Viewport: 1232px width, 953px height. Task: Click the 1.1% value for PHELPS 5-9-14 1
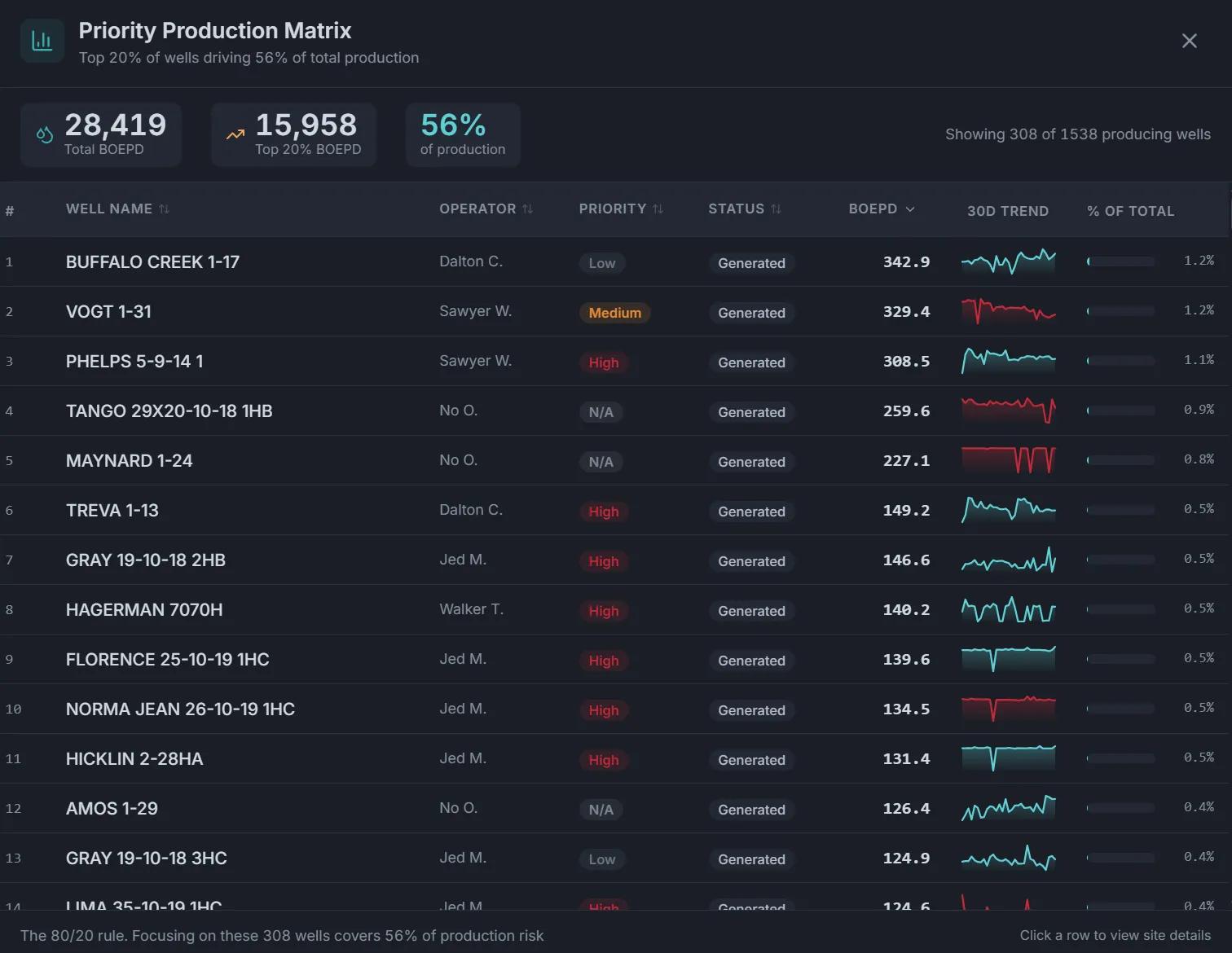coord(1199,360)
